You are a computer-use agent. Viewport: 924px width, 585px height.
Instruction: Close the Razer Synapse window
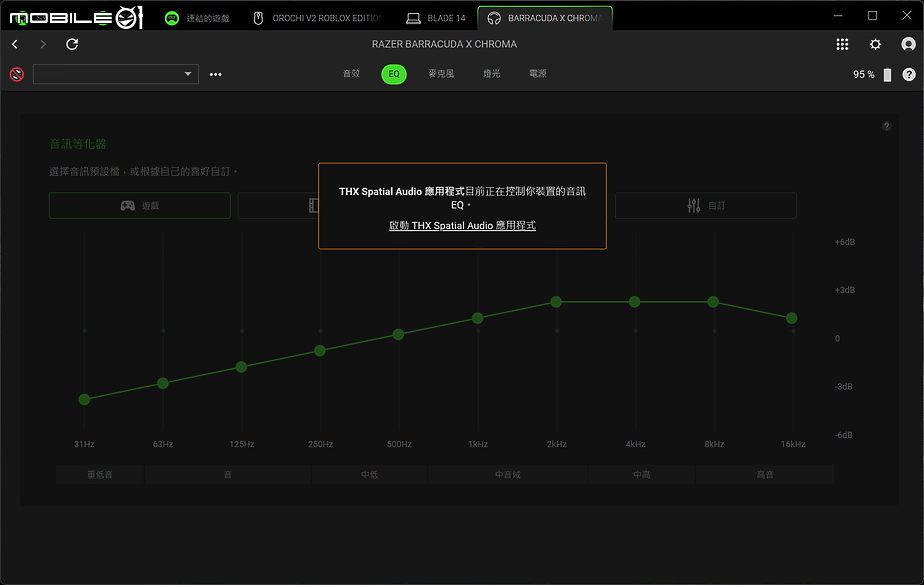click(x=907, y=16)
